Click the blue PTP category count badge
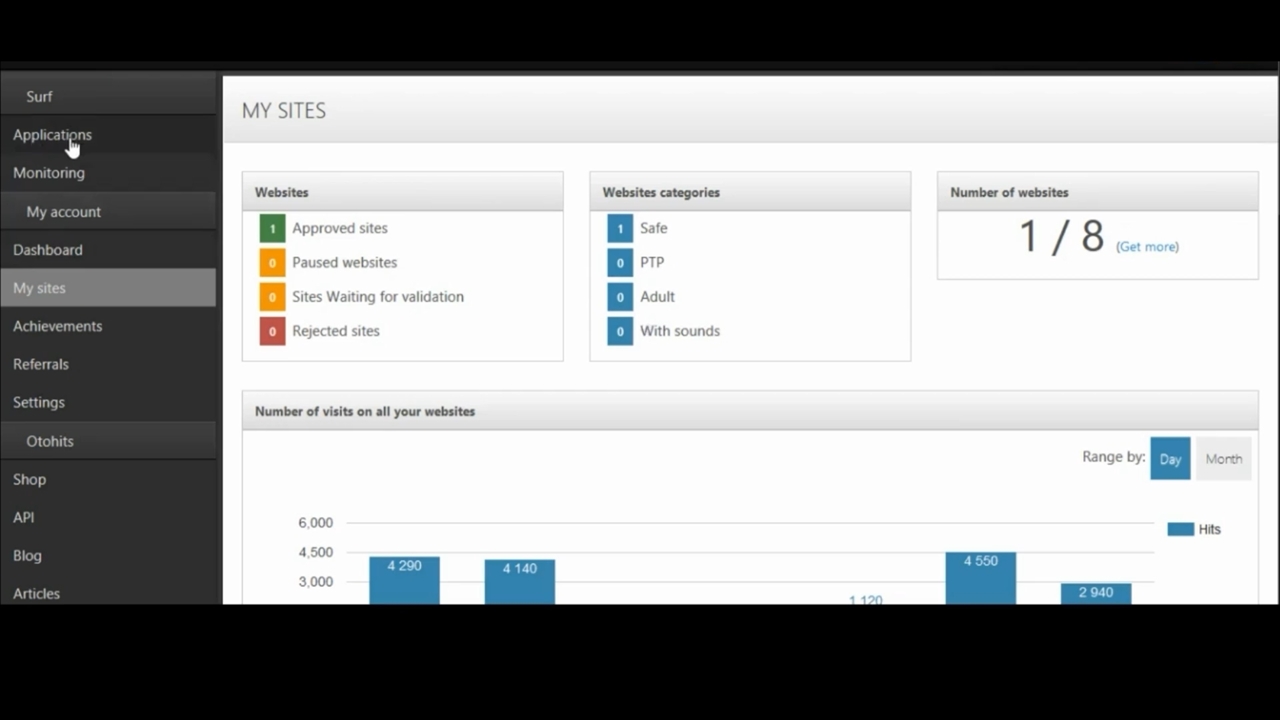Viewport: 1280px width, 720px height. point(620,263)
